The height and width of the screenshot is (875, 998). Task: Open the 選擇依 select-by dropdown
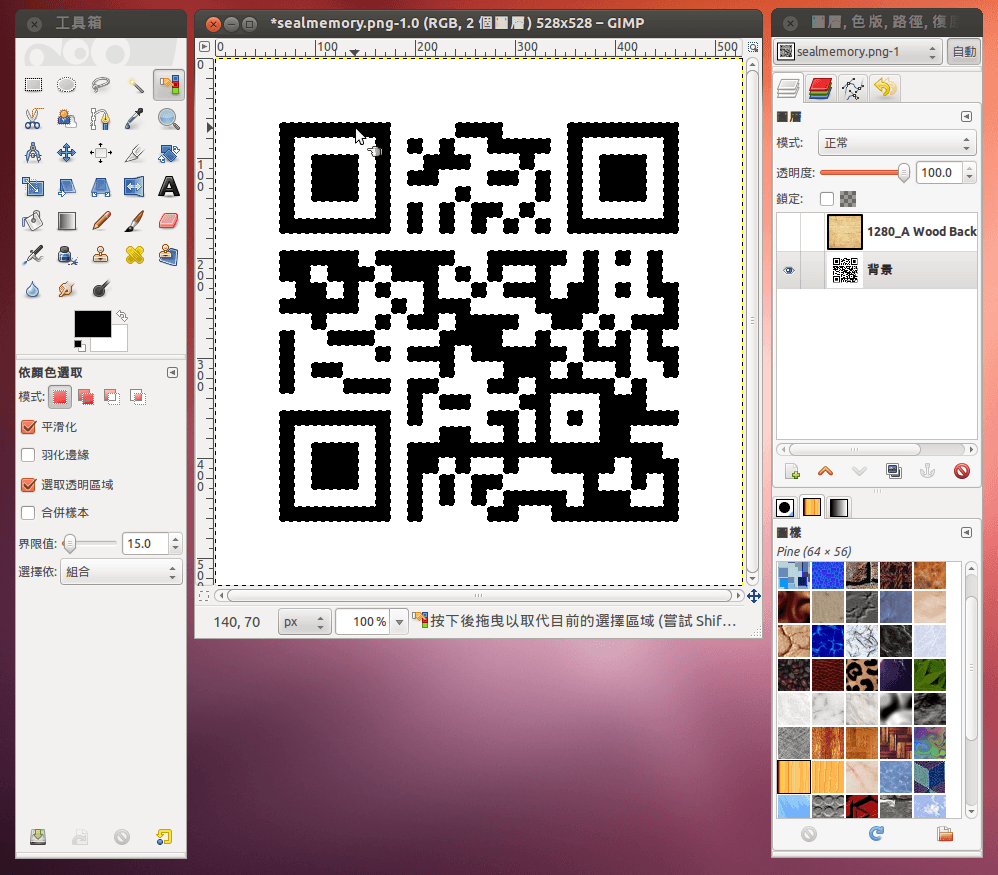point(120,572)
